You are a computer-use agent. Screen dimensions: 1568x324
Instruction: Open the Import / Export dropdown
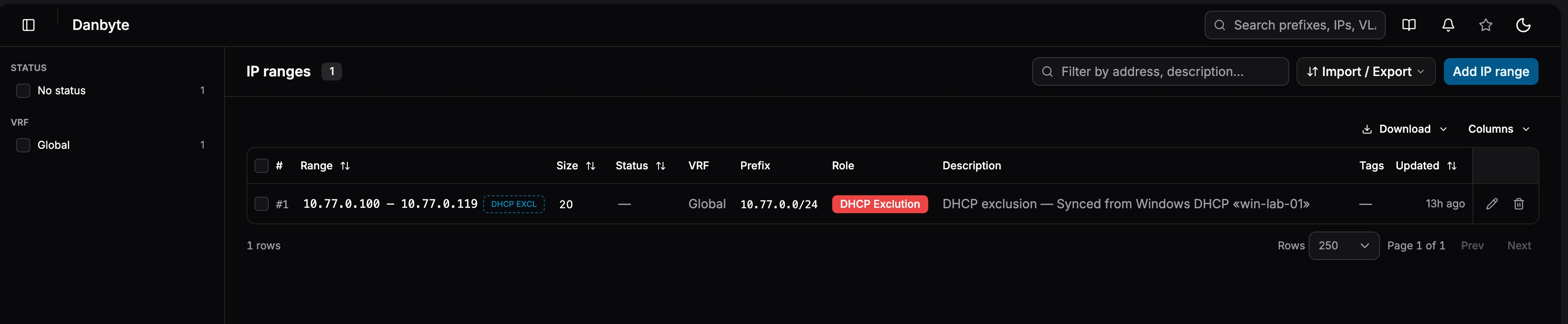tap(1366, 72)
